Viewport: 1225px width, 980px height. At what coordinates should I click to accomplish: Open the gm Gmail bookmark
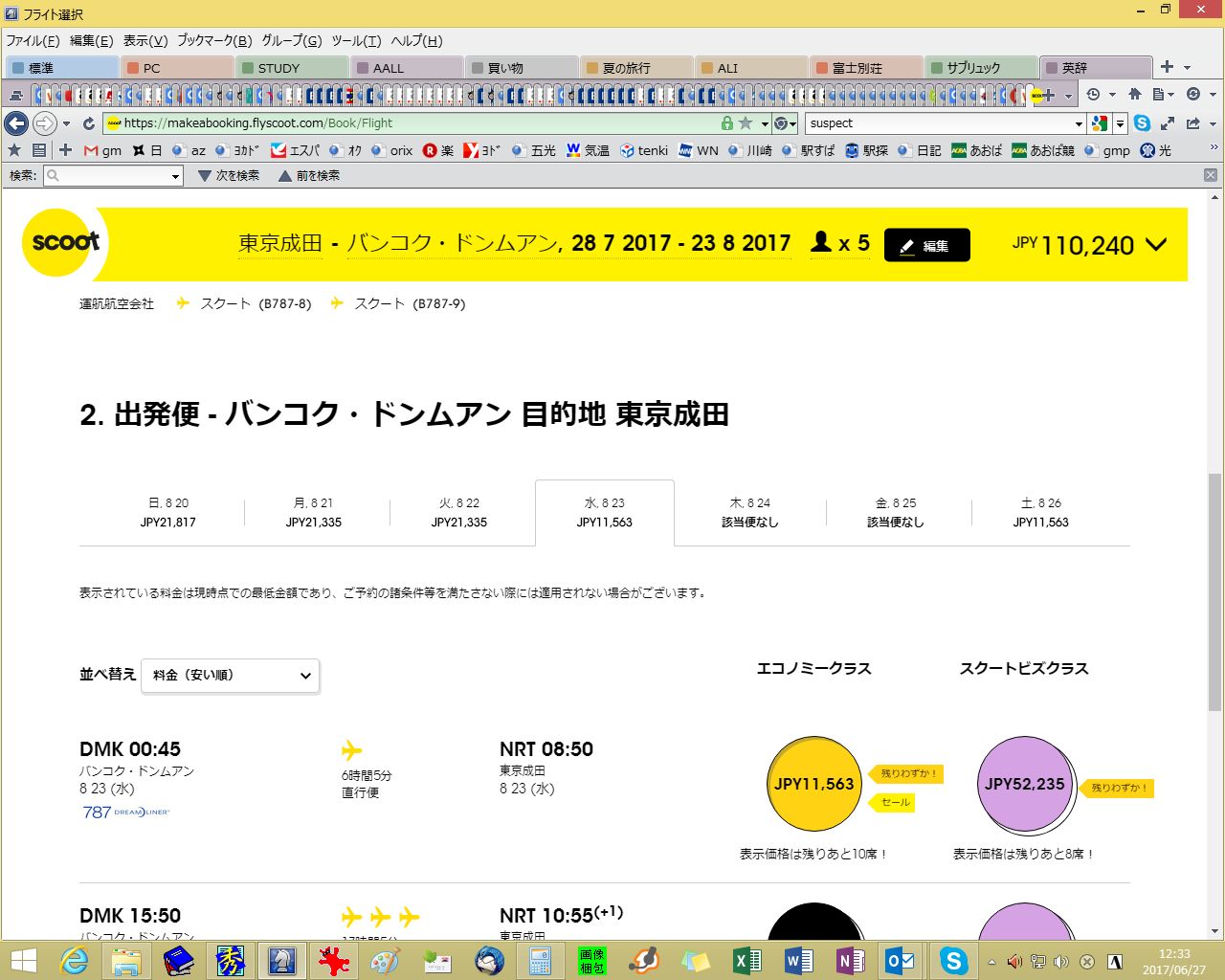point(102,150)
